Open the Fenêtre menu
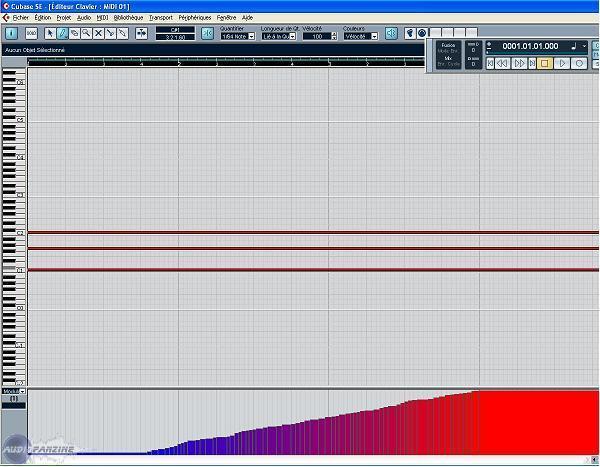 click(x=227, y=18)
